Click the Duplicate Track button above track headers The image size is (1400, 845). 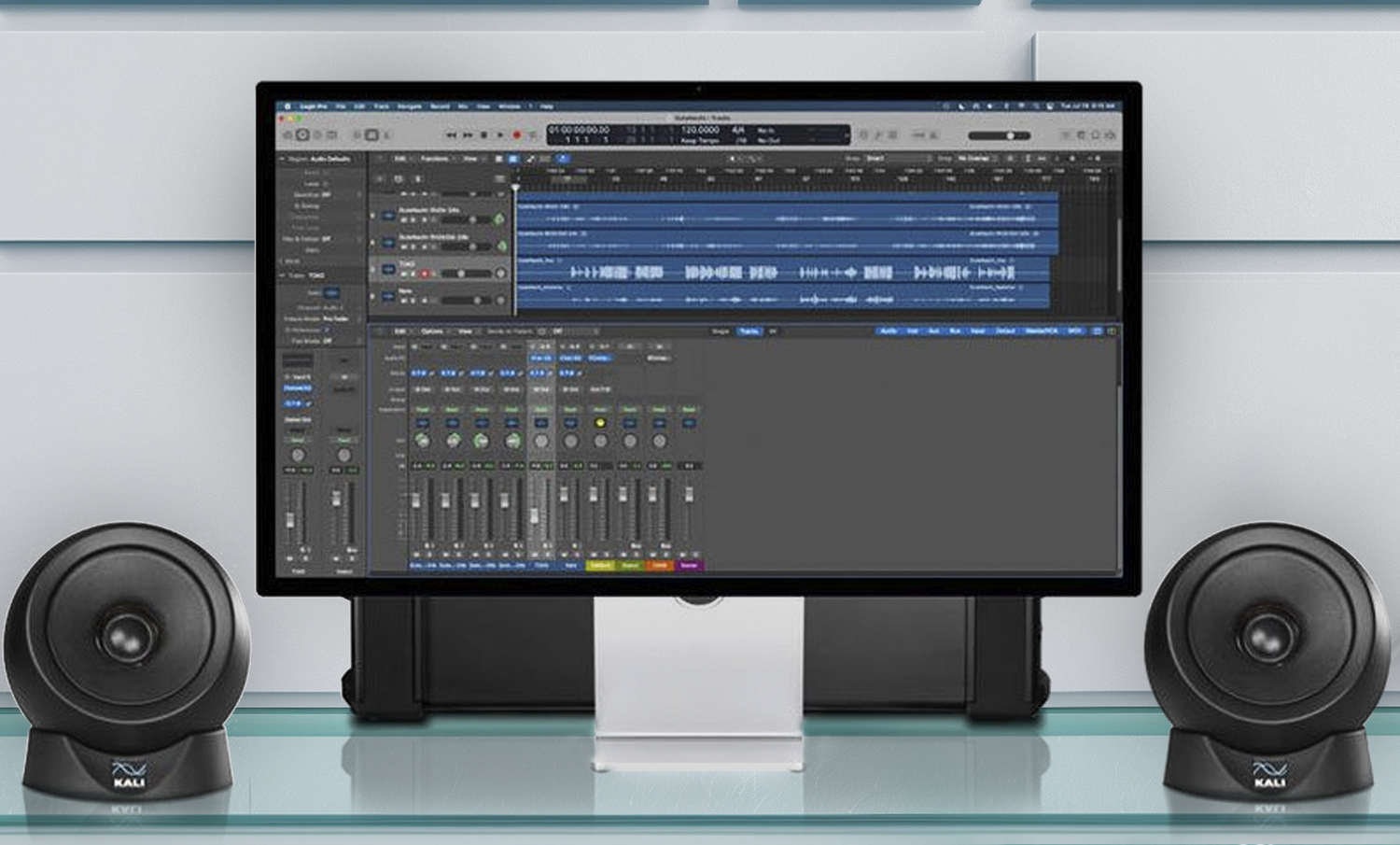(x=399, y=178)
